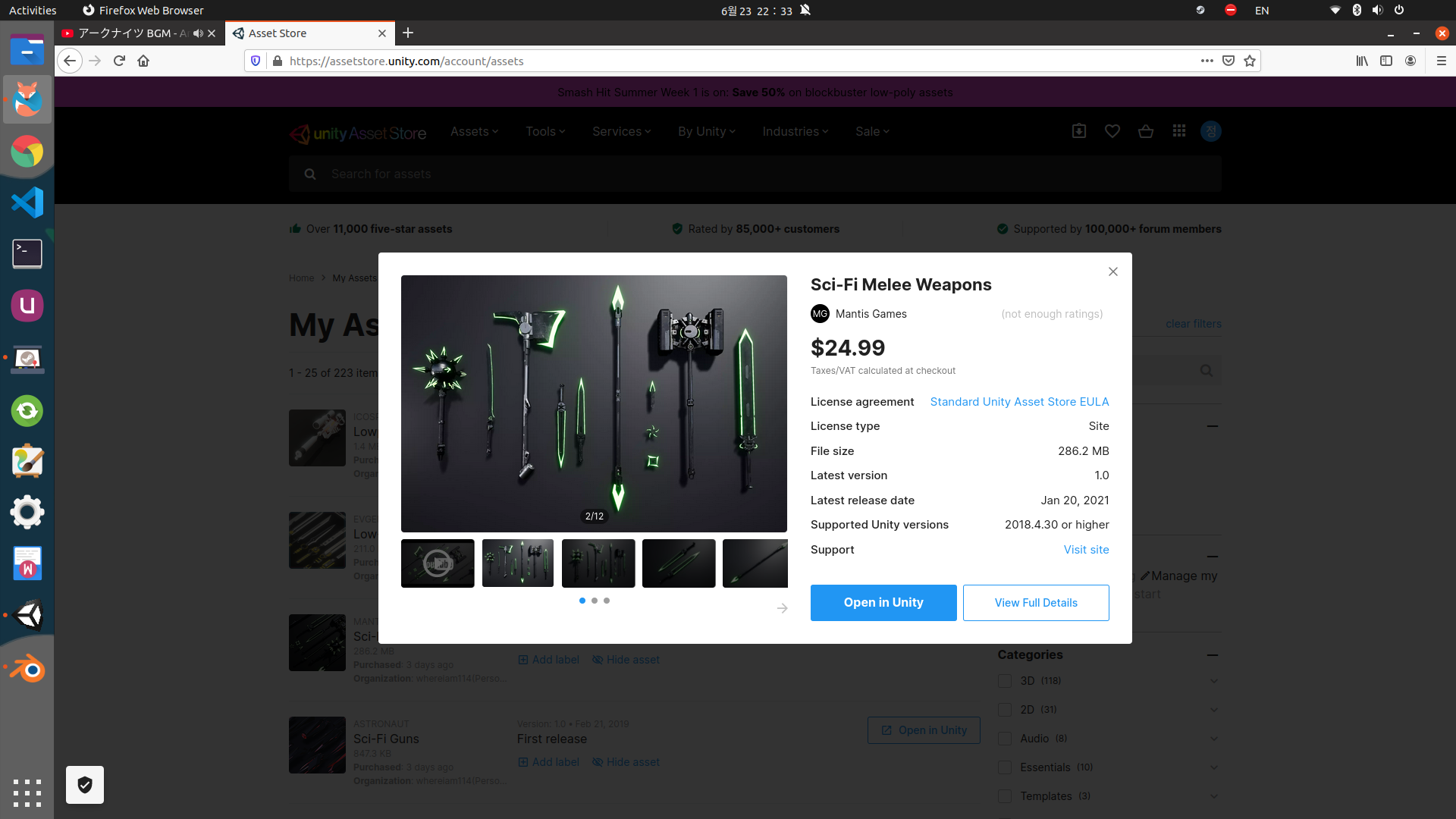Check the Audio category filter
This screenshot has height=819, width=1456.
(1005, 739)
